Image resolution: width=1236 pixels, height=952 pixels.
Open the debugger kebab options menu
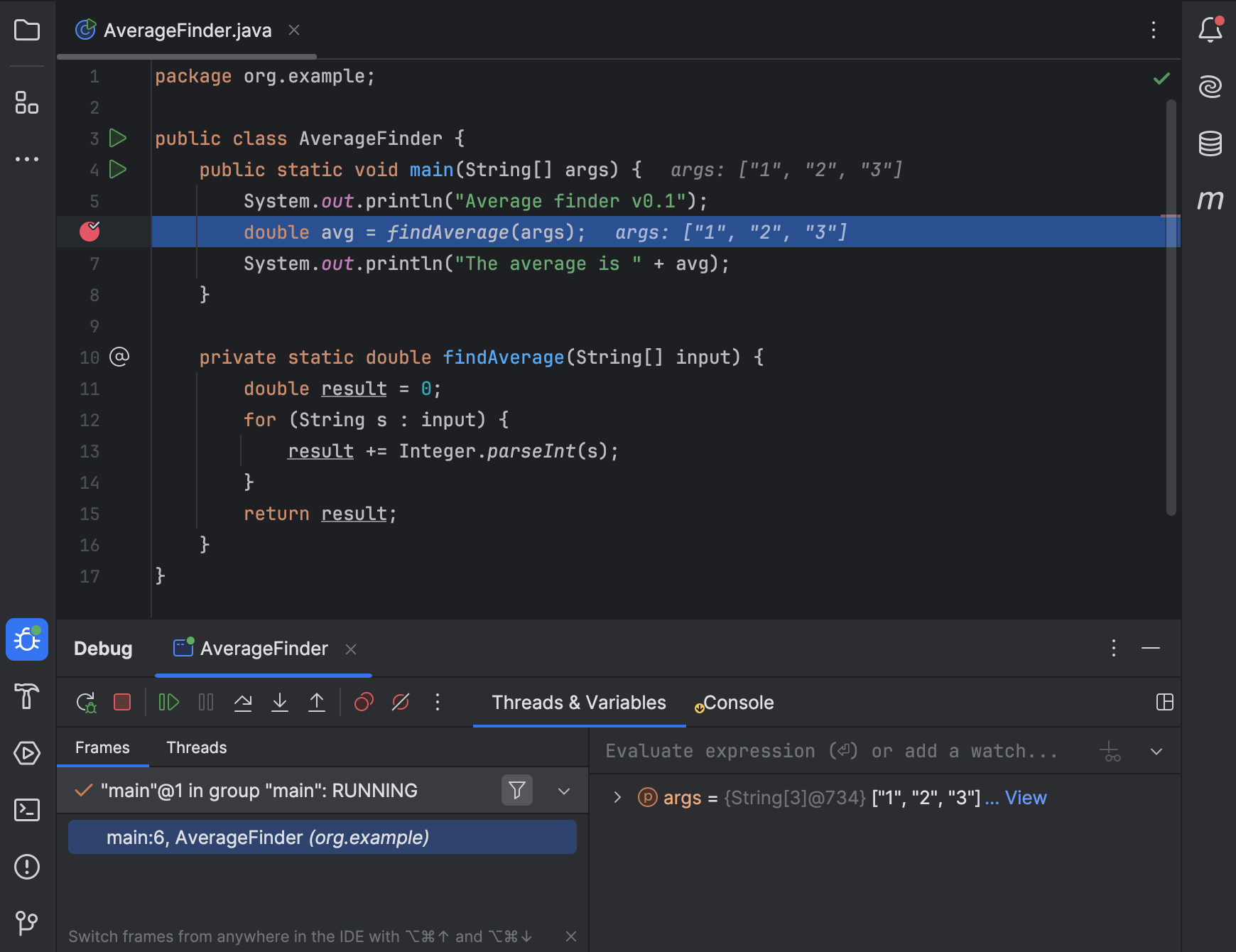tap(438, 703)
